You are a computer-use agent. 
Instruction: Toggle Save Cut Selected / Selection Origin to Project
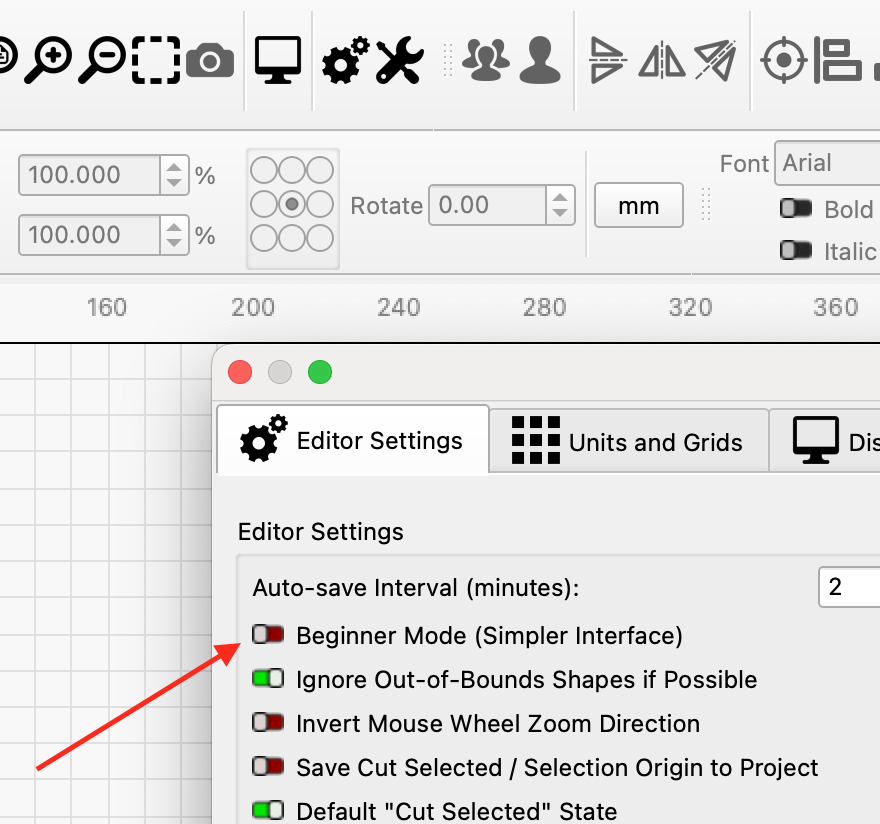click(268, 766)
